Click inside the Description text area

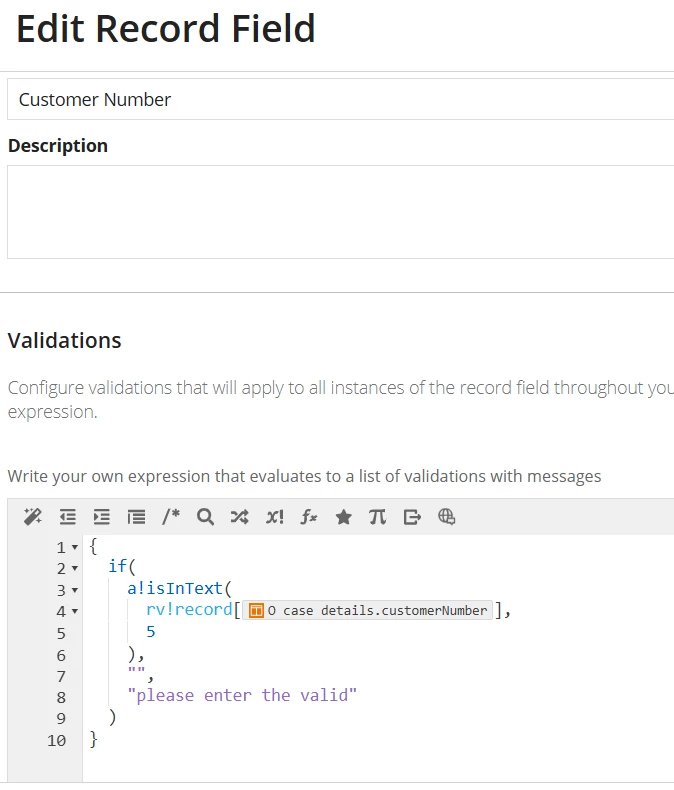341,212
